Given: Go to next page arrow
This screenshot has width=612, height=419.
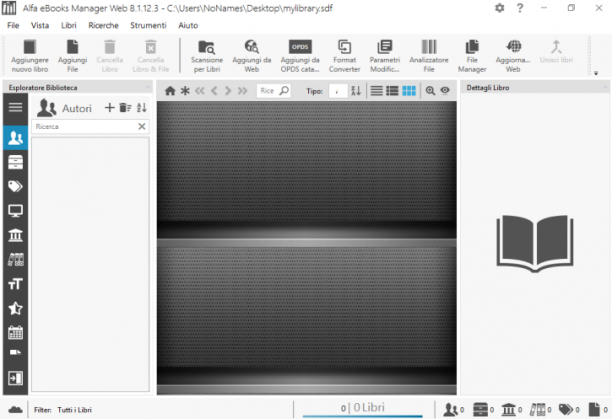Looking at the screenshot, I should [228, 91].
